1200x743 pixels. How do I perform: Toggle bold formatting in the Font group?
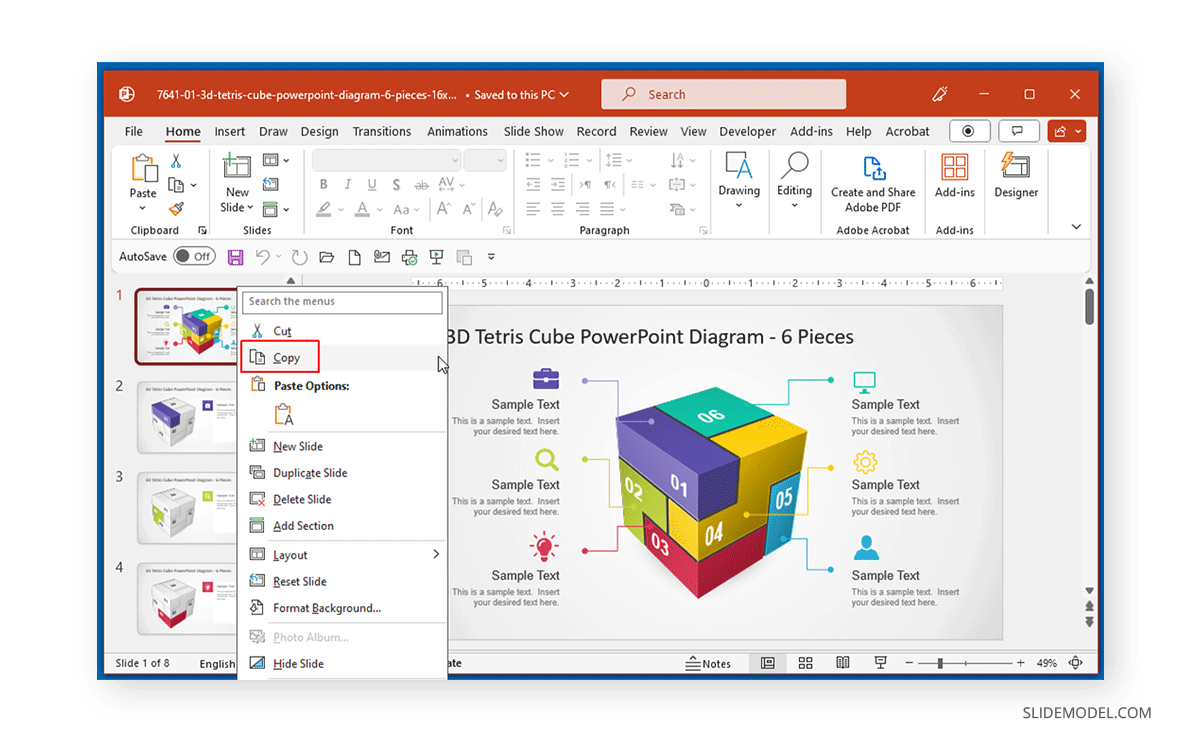(x=323, y=185)
